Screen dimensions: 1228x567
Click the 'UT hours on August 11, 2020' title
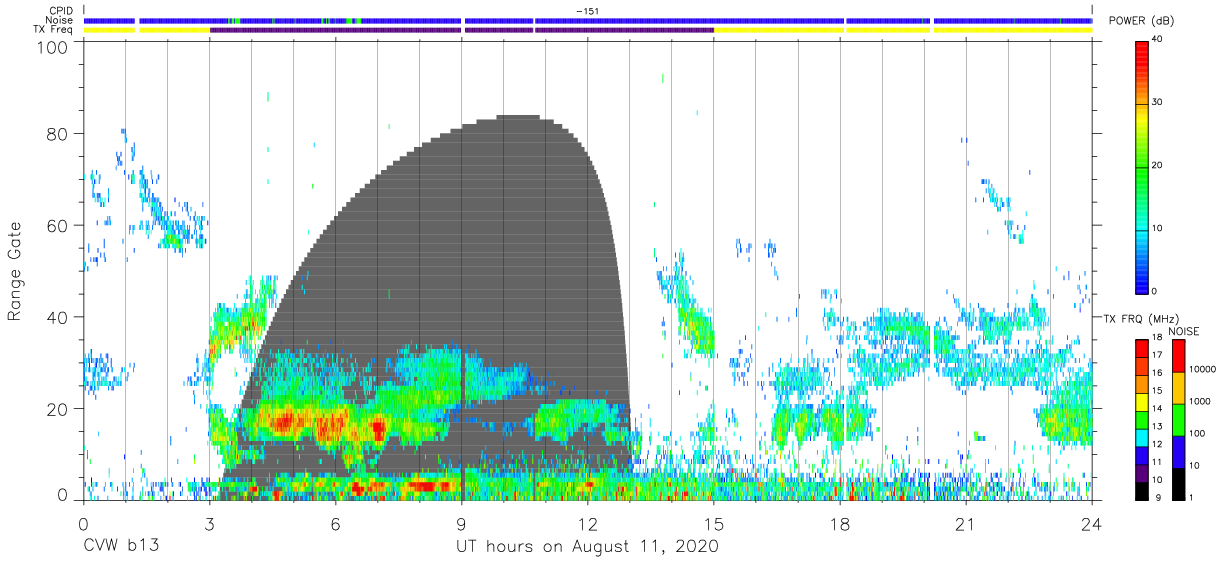coord(587,547)
